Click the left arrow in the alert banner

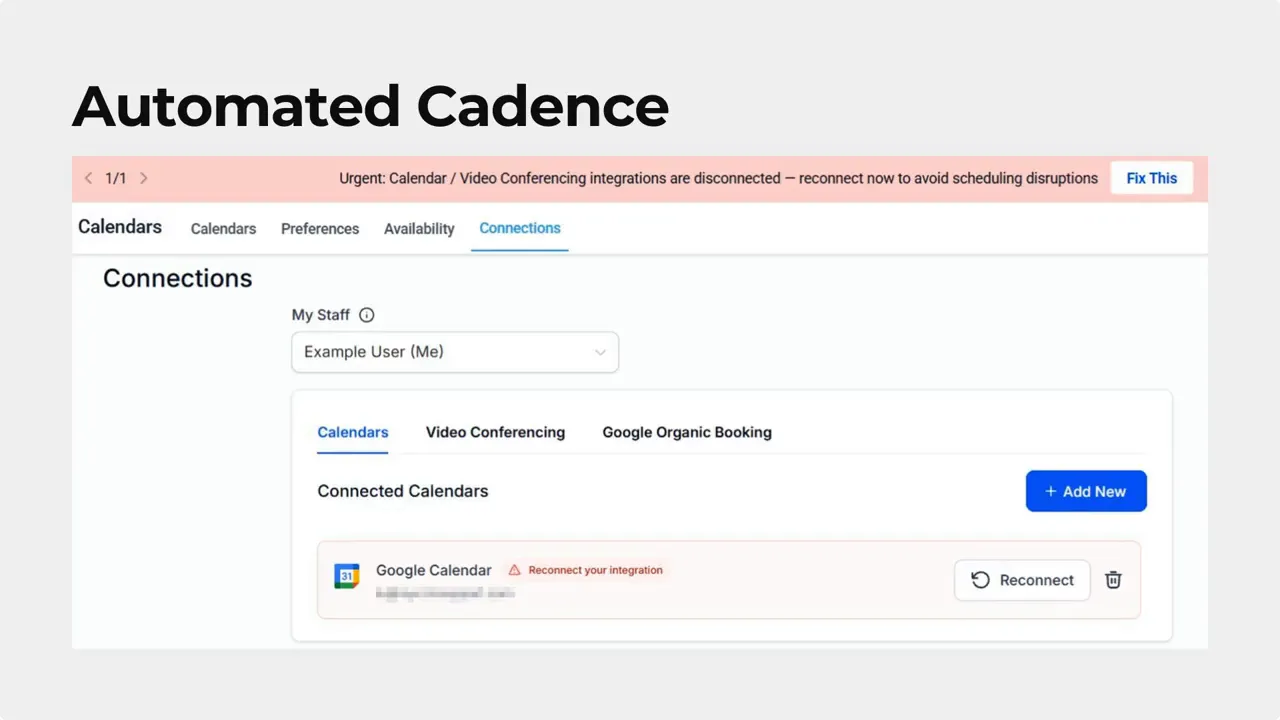click(88, 178)
